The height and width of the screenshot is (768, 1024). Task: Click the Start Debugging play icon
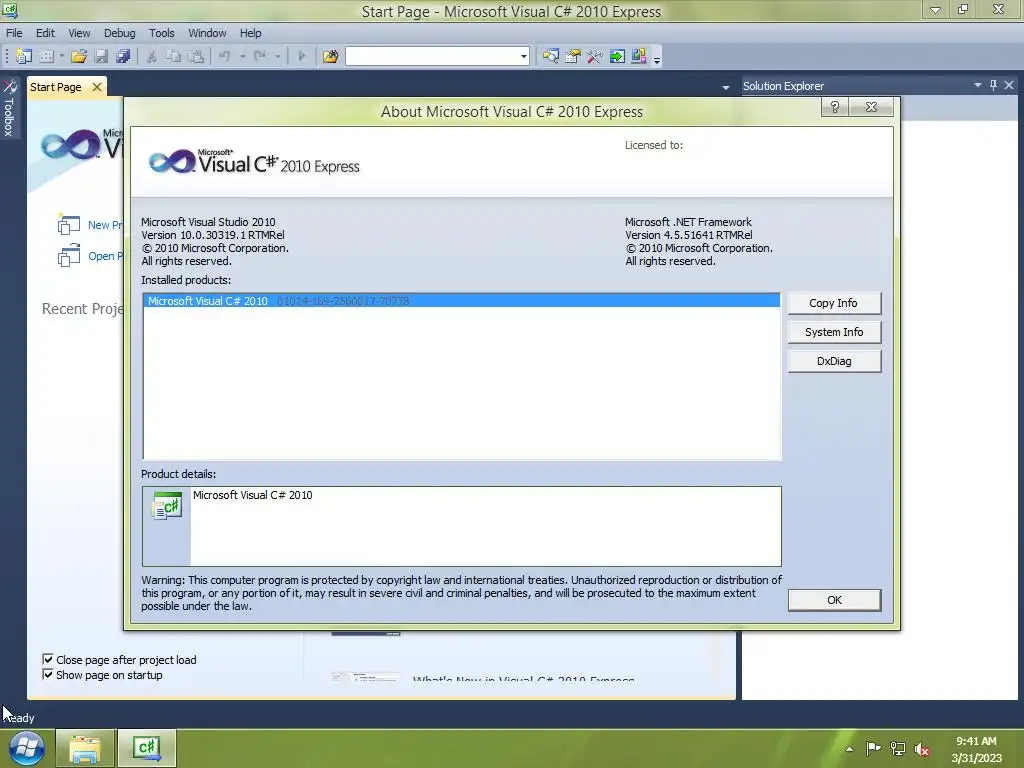[x=301, y=56]
